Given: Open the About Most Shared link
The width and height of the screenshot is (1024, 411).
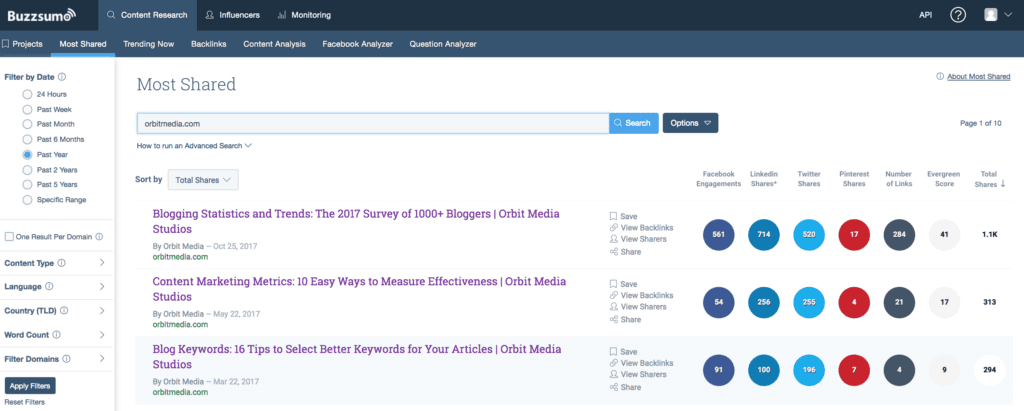Looking at the screenshot, I should coord(978,77).
